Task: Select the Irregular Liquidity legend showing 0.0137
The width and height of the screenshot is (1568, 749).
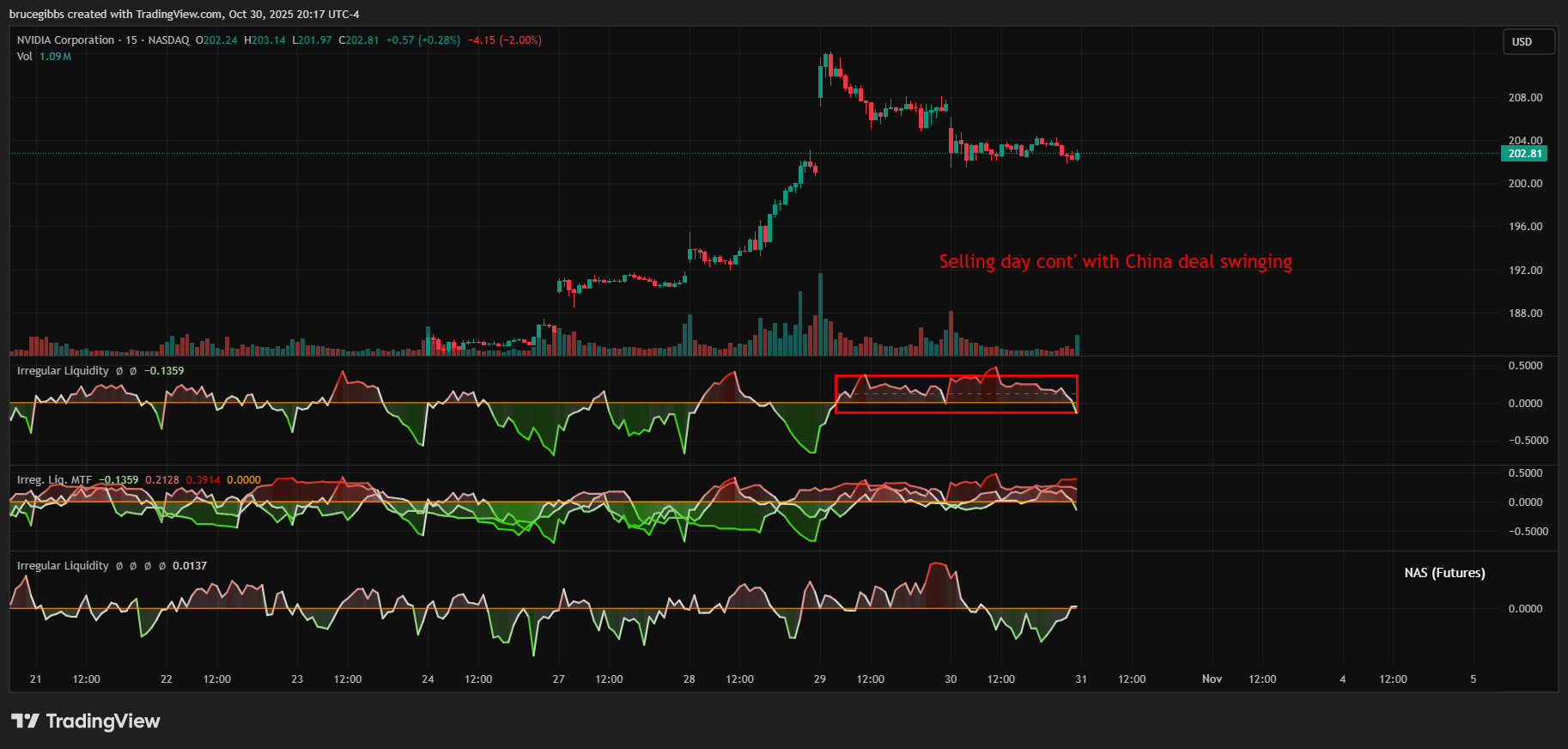Action: point(63,566)
